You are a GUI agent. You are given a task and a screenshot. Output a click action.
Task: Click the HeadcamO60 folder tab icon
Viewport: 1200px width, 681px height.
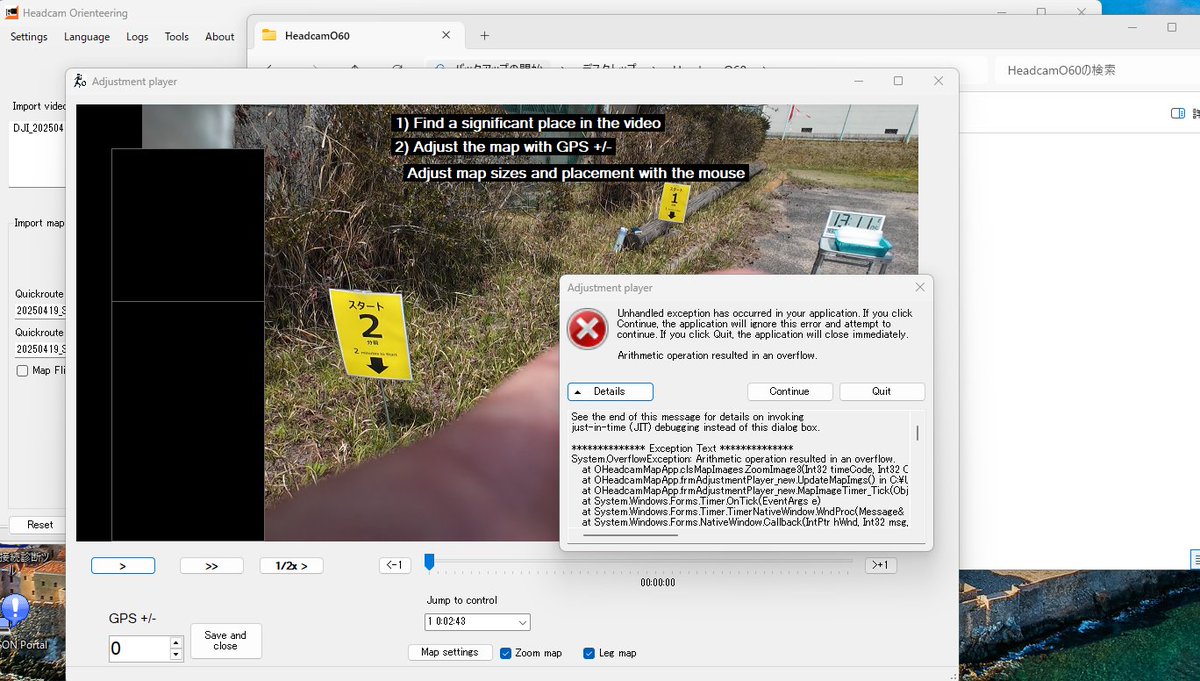point(268,35)
